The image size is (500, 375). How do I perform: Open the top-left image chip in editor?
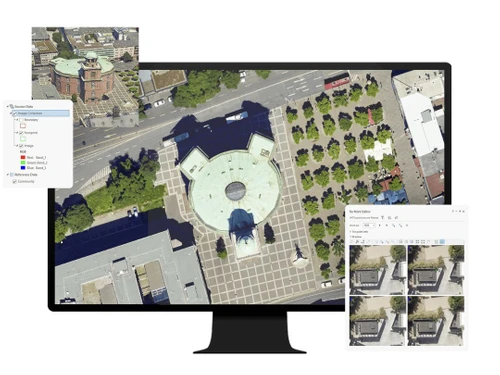tap(377, 270)
